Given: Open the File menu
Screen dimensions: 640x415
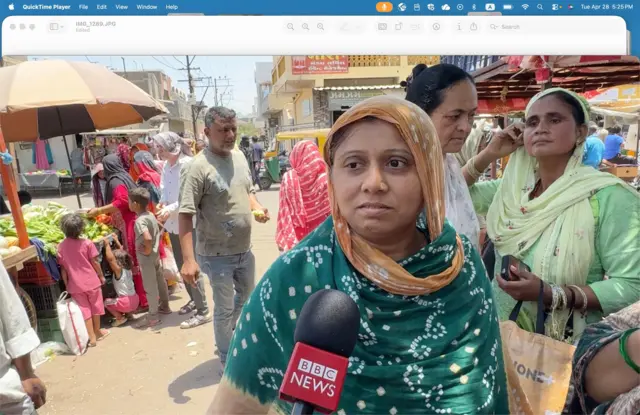Looking at the screenshot, I should 83,6.
